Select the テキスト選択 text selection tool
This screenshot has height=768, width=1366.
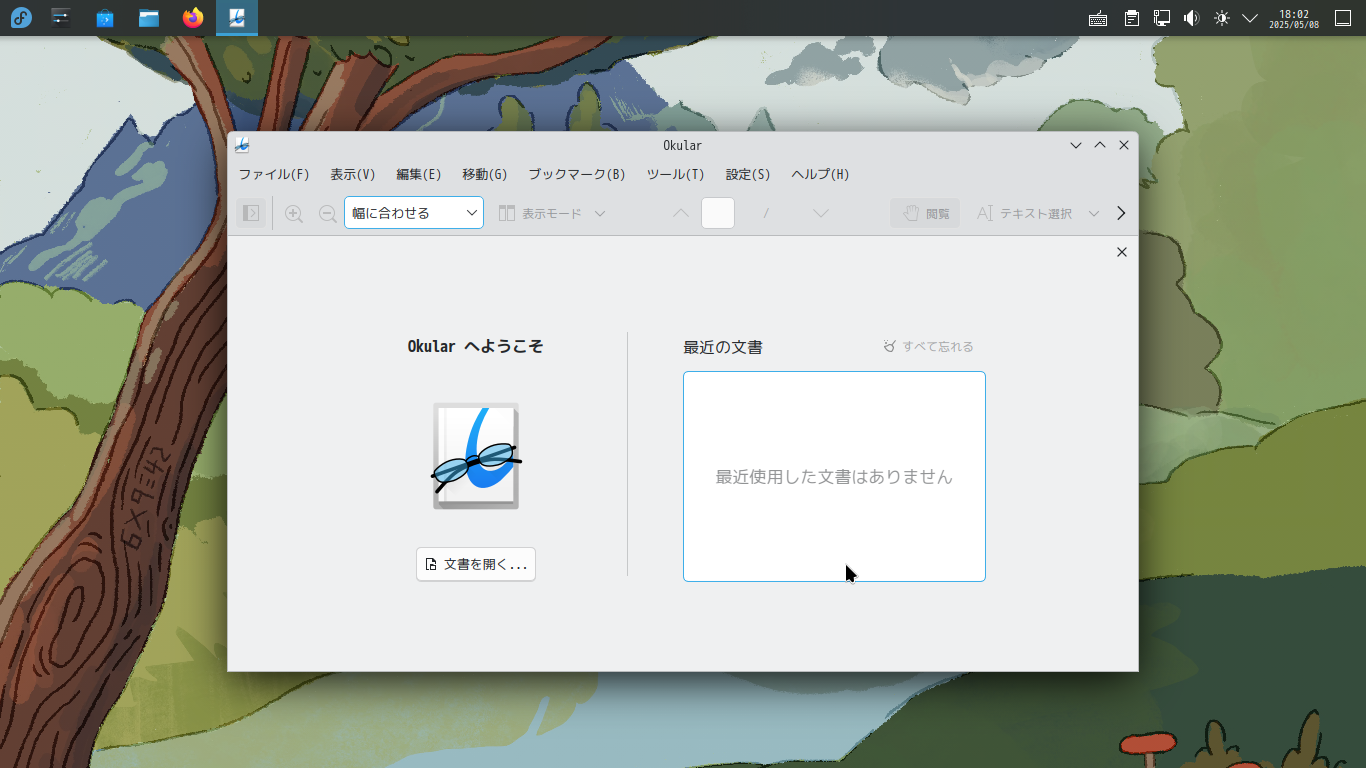tap(1024, 213)
